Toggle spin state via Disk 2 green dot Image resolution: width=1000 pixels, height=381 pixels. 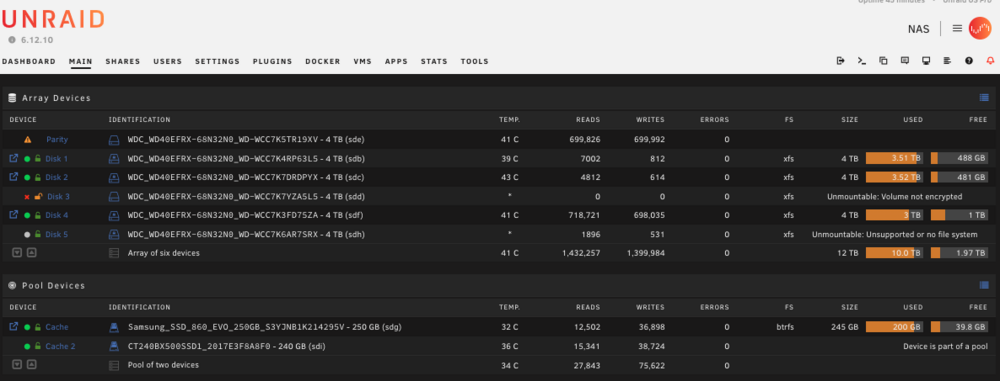tap(27, 177)
